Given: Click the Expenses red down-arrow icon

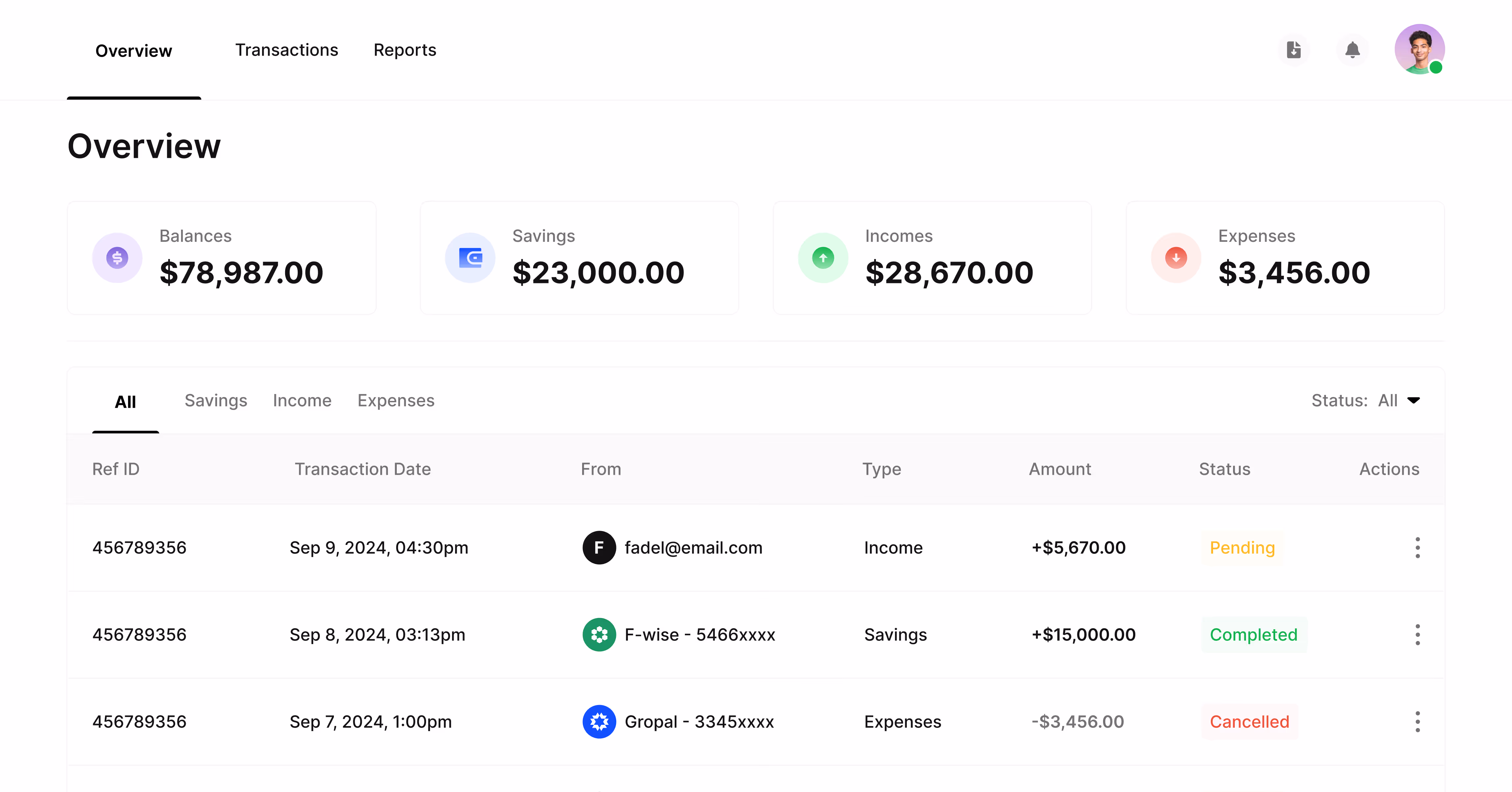Looking at the screenshot, I should point(1176,258).
